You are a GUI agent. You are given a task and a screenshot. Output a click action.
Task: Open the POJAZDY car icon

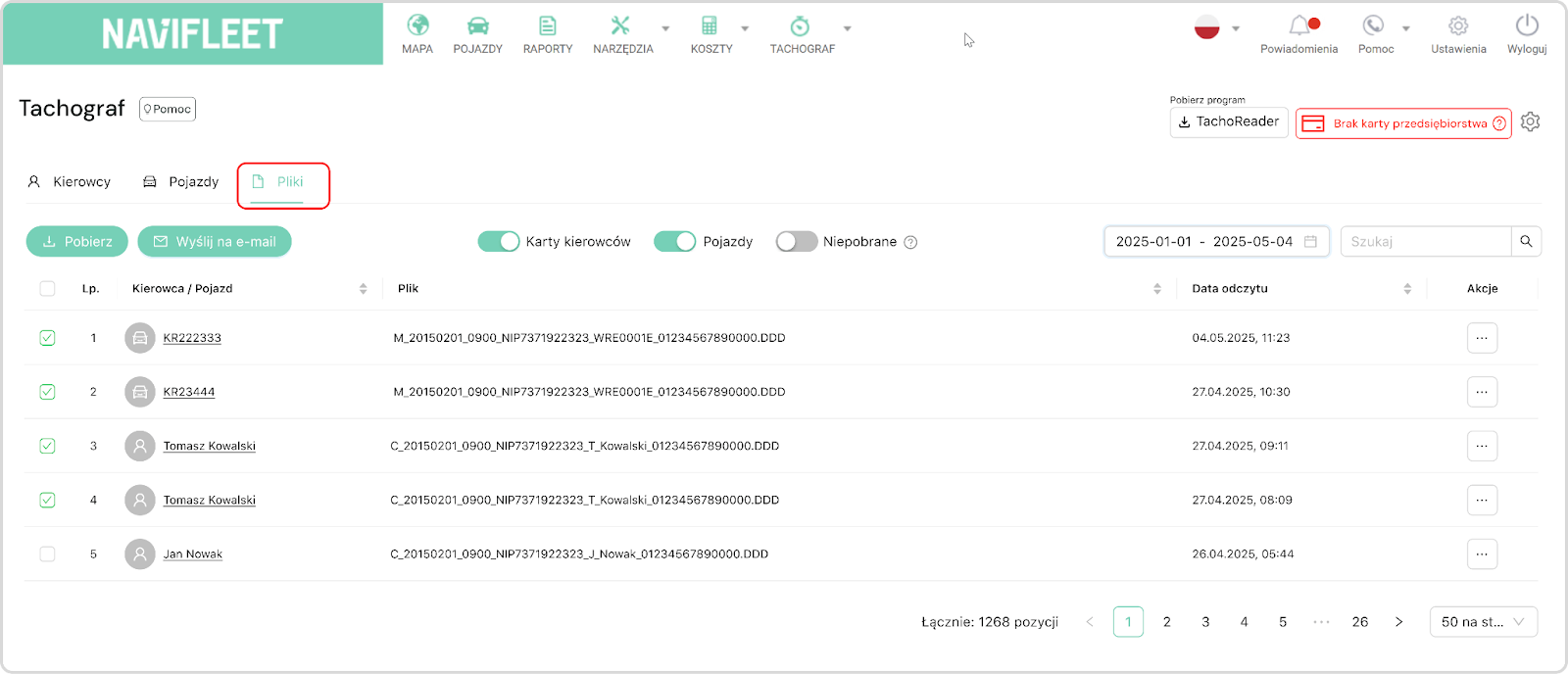pyautogui.click(x=477, y=25)
